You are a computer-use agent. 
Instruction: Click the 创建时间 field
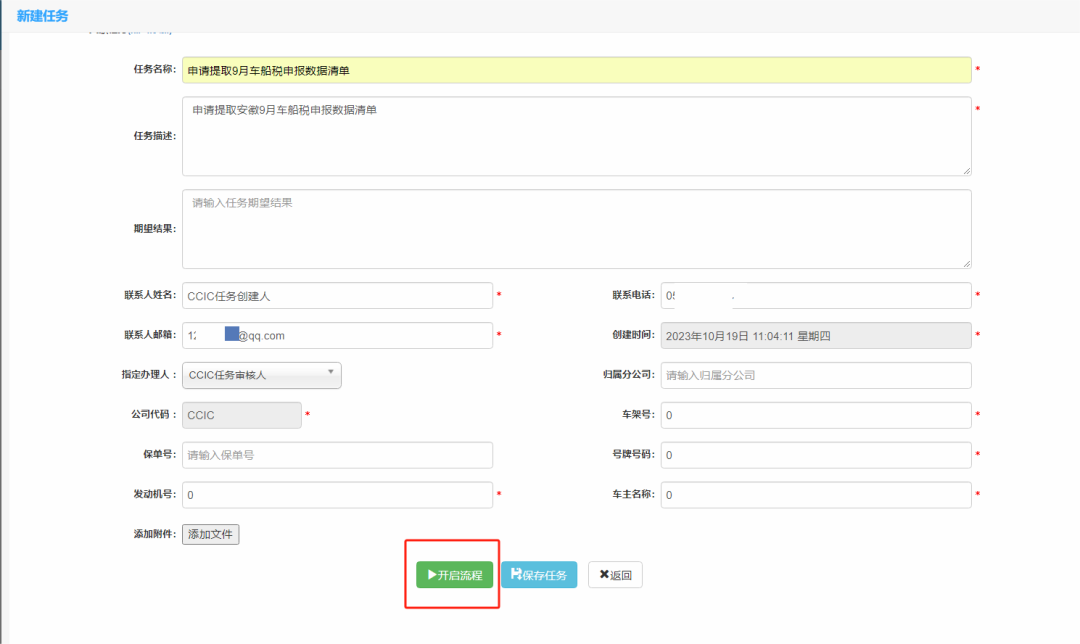pyautogui.click(x=815, y=336)
